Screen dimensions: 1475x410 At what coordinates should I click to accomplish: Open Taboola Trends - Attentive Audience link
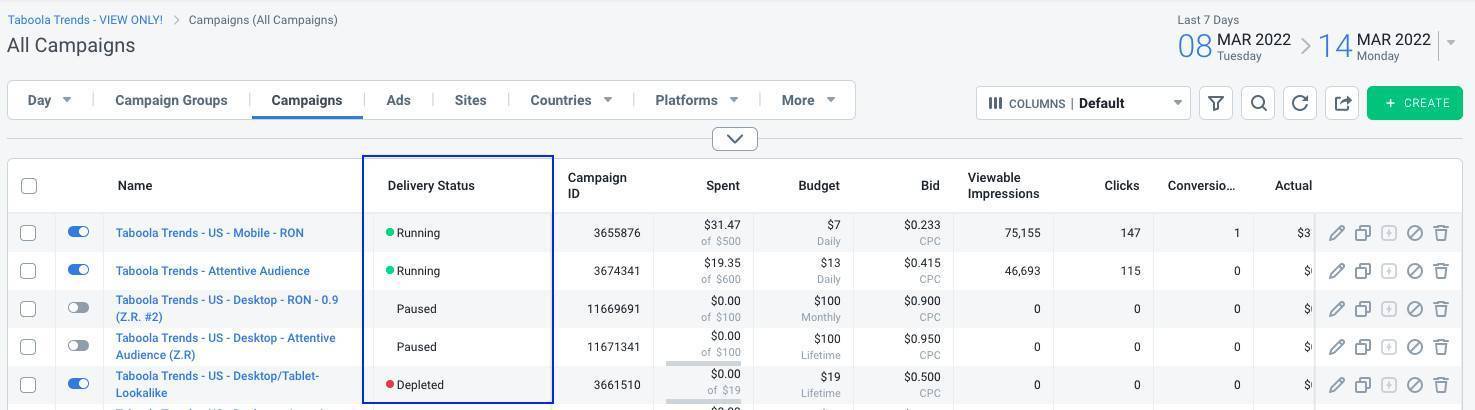coord(213,271)
